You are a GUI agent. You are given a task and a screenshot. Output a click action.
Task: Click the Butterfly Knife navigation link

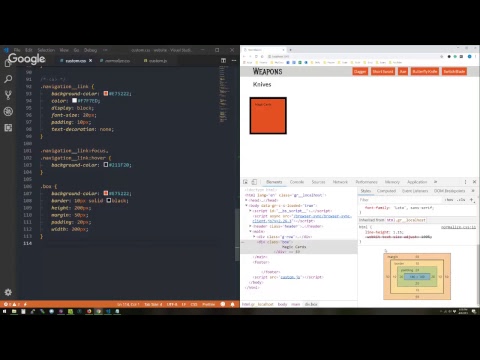tap(425, 71)
